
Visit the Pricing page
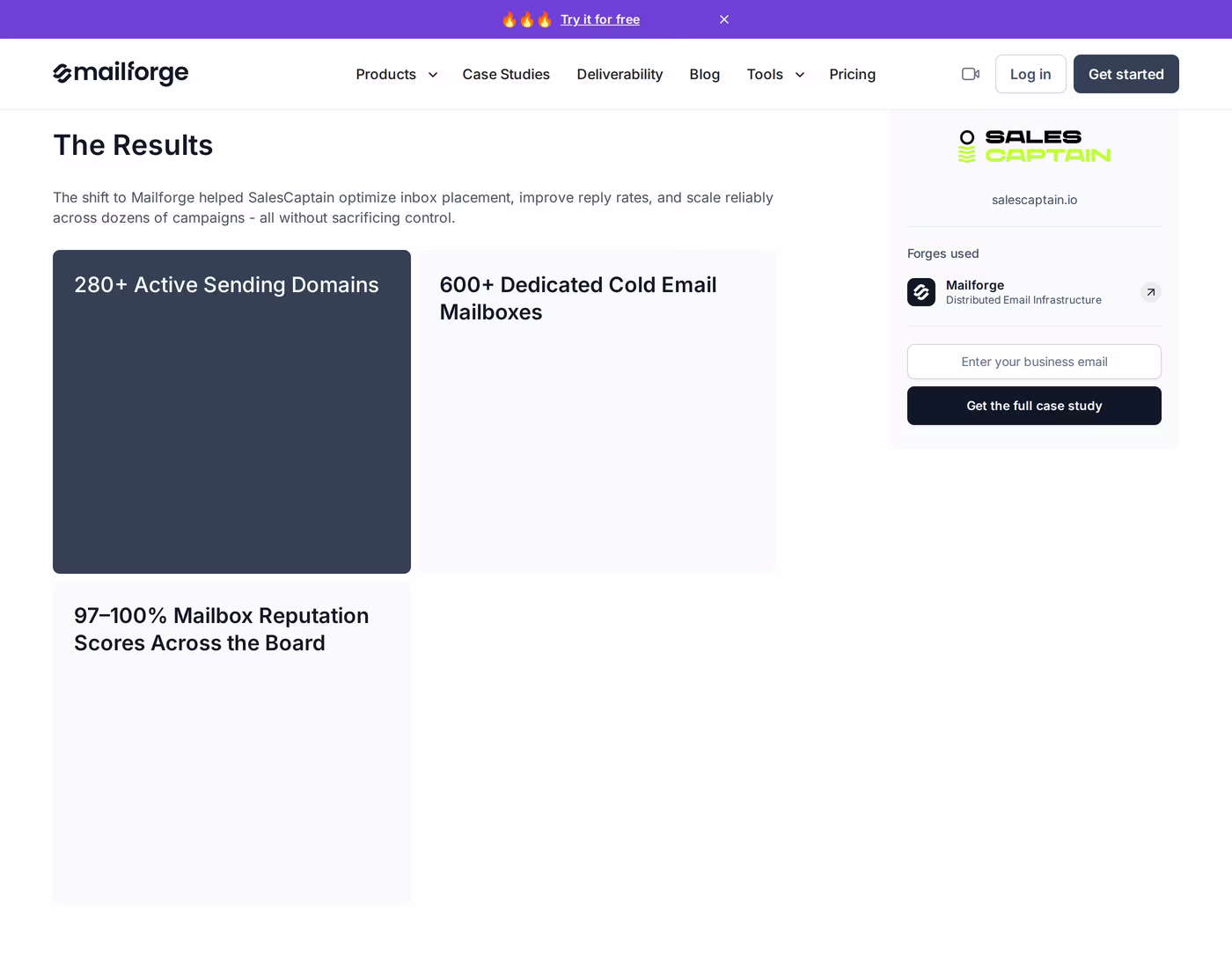[x=853, y=75]
